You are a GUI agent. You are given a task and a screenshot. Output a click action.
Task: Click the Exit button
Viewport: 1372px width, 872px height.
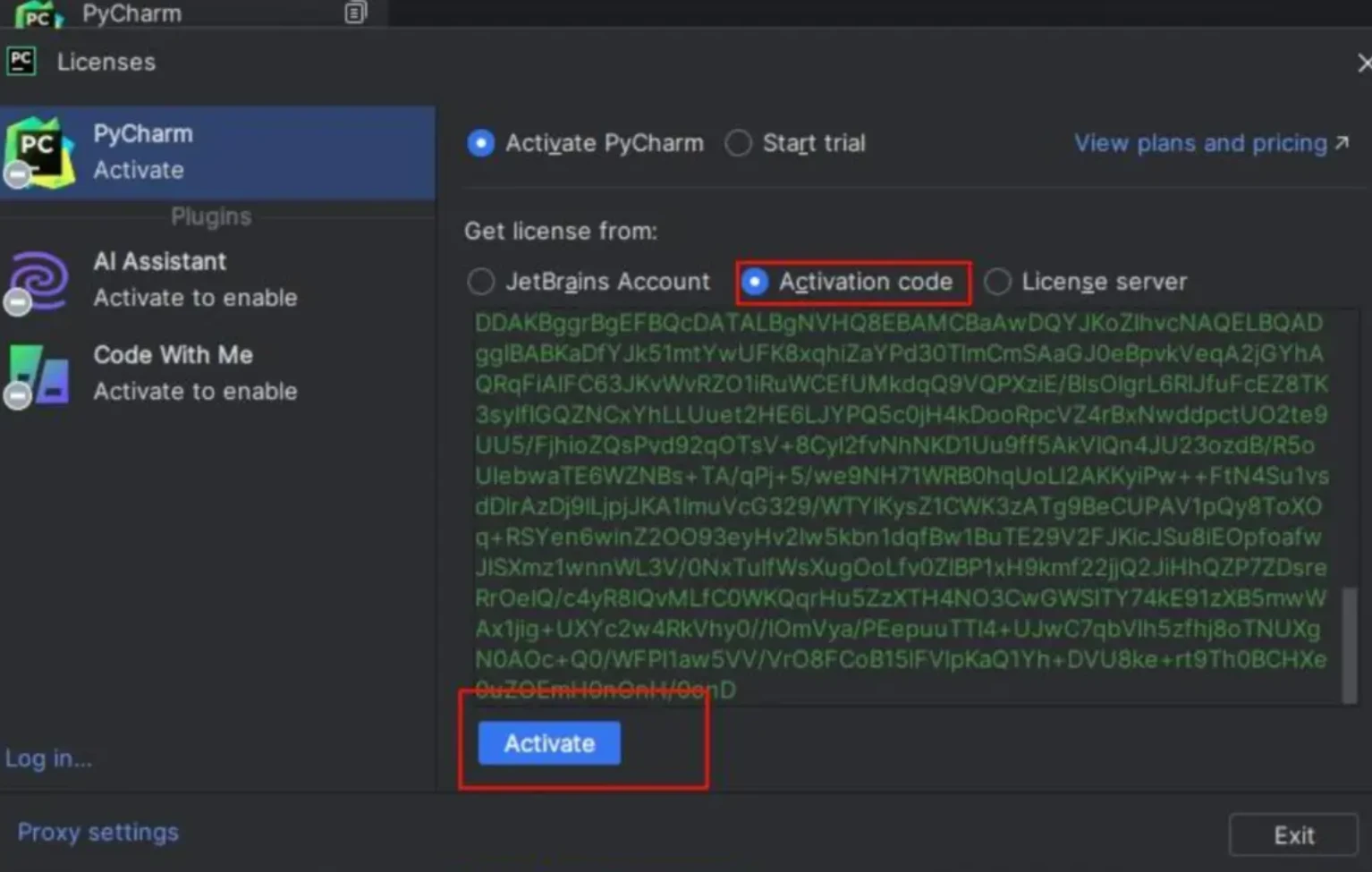1293,835
